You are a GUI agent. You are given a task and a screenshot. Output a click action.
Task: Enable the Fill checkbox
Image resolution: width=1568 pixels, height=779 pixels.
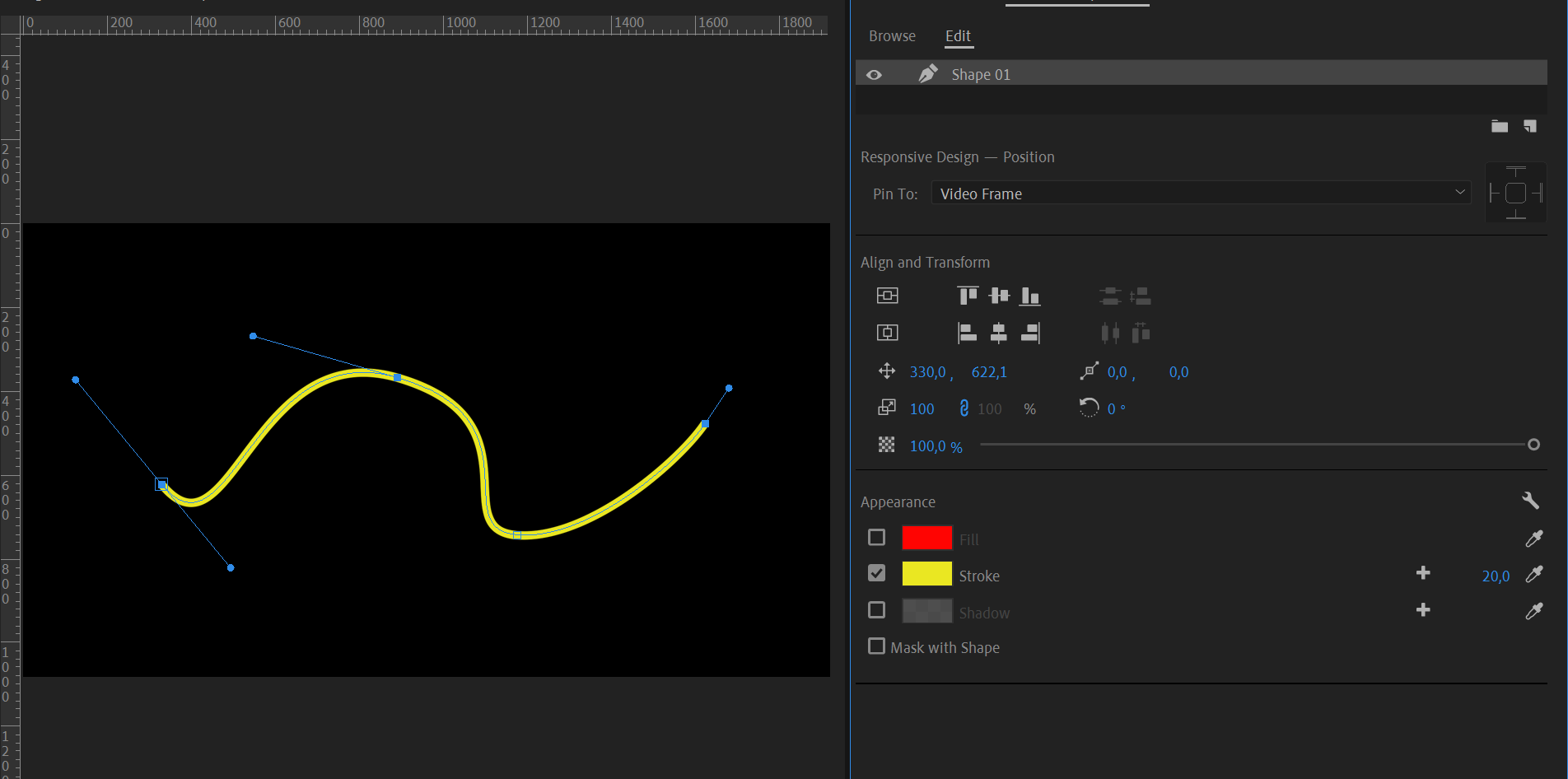pos(876,537)
